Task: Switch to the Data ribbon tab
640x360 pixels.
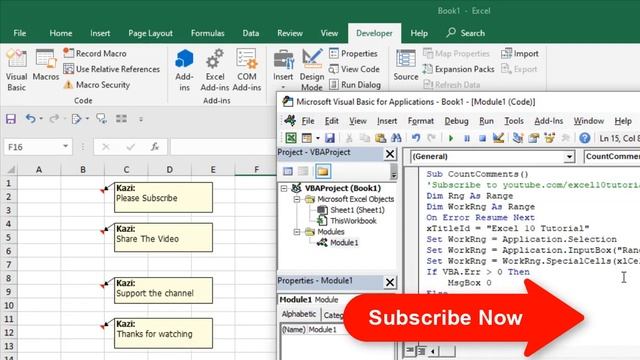Action: 251,33
